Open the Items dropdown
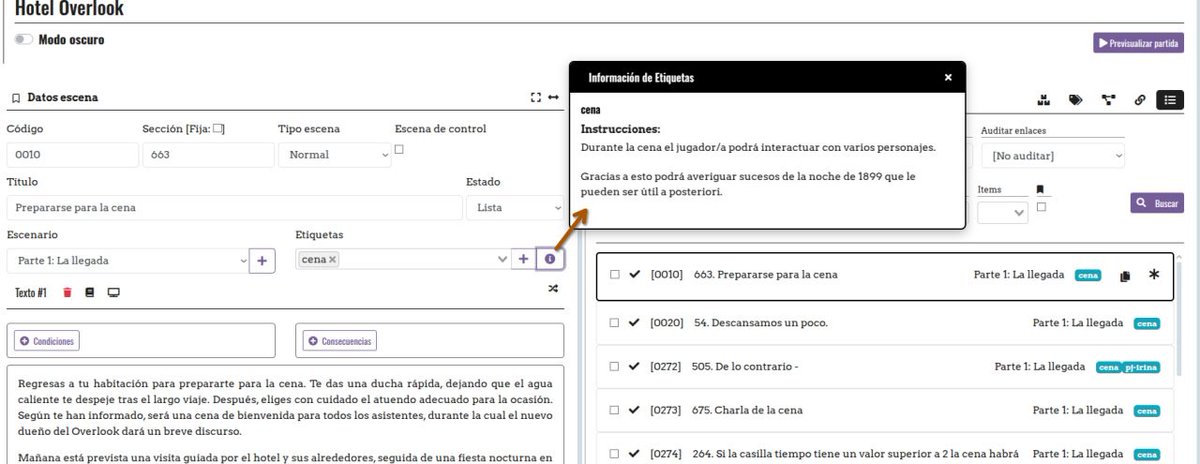This screenshot has height=464, width=1200. [x=1002, y=212]
